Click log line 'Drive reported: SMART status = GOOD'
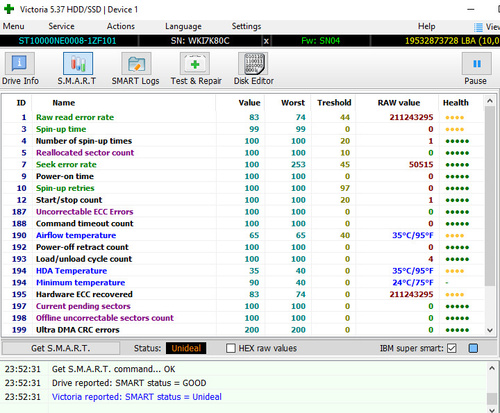This screenshot has width=500, height=413. 129,383
